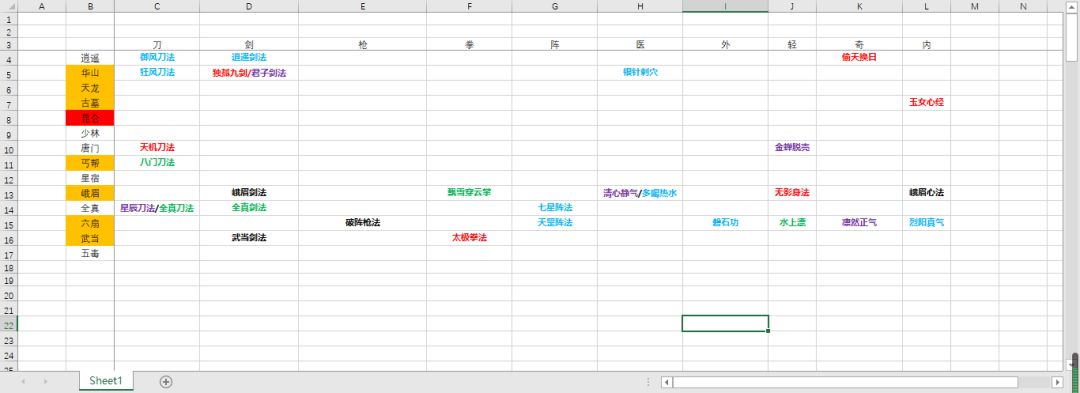1080x393 pixels.
Task: Select the cell 星辰刀法/全真刀法
Action: pos(157,208)
